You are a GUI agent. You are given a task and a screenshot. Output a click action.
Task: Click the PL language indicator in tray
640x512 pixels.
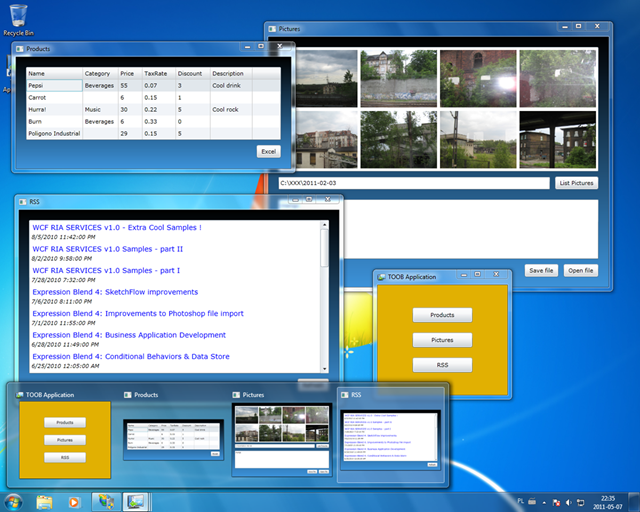(x=520, y=501)
